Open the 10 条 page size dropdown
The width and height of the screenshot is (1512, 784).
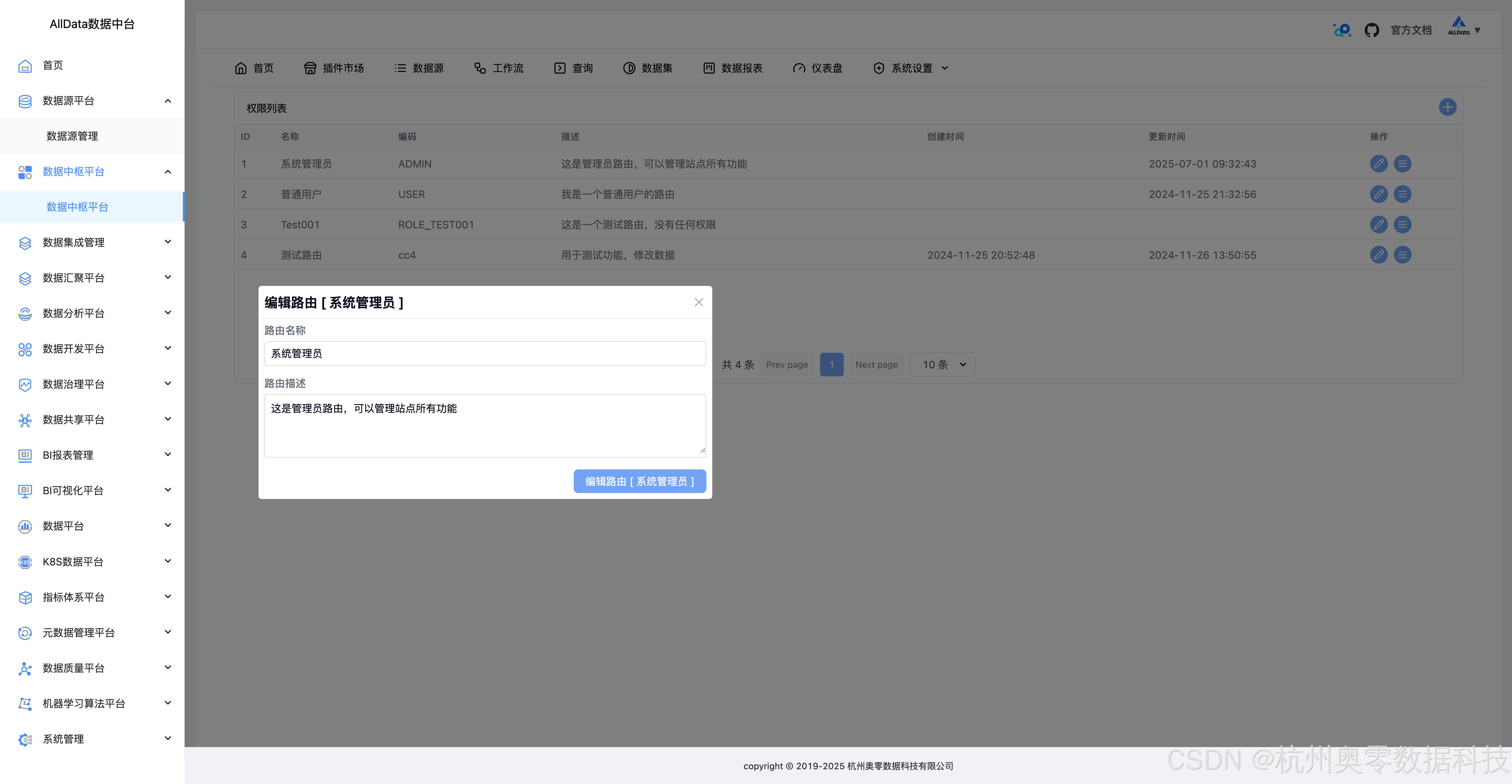pos(942,365)
